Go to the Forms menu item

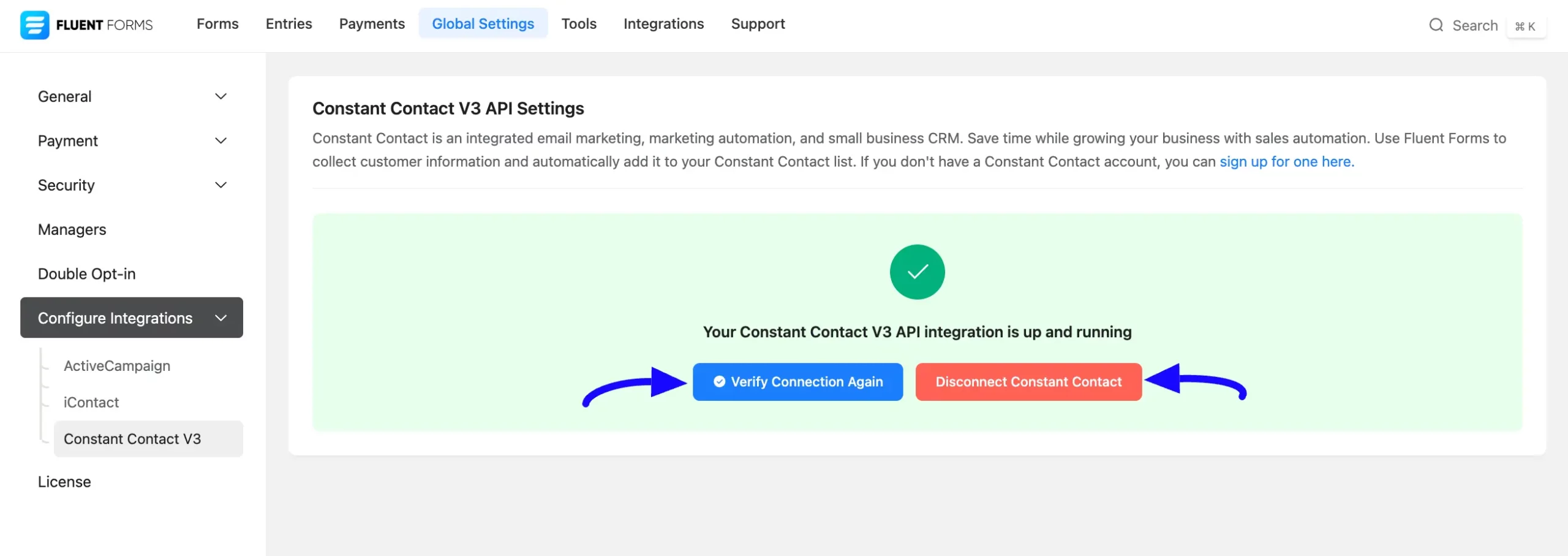click(217, 23)
